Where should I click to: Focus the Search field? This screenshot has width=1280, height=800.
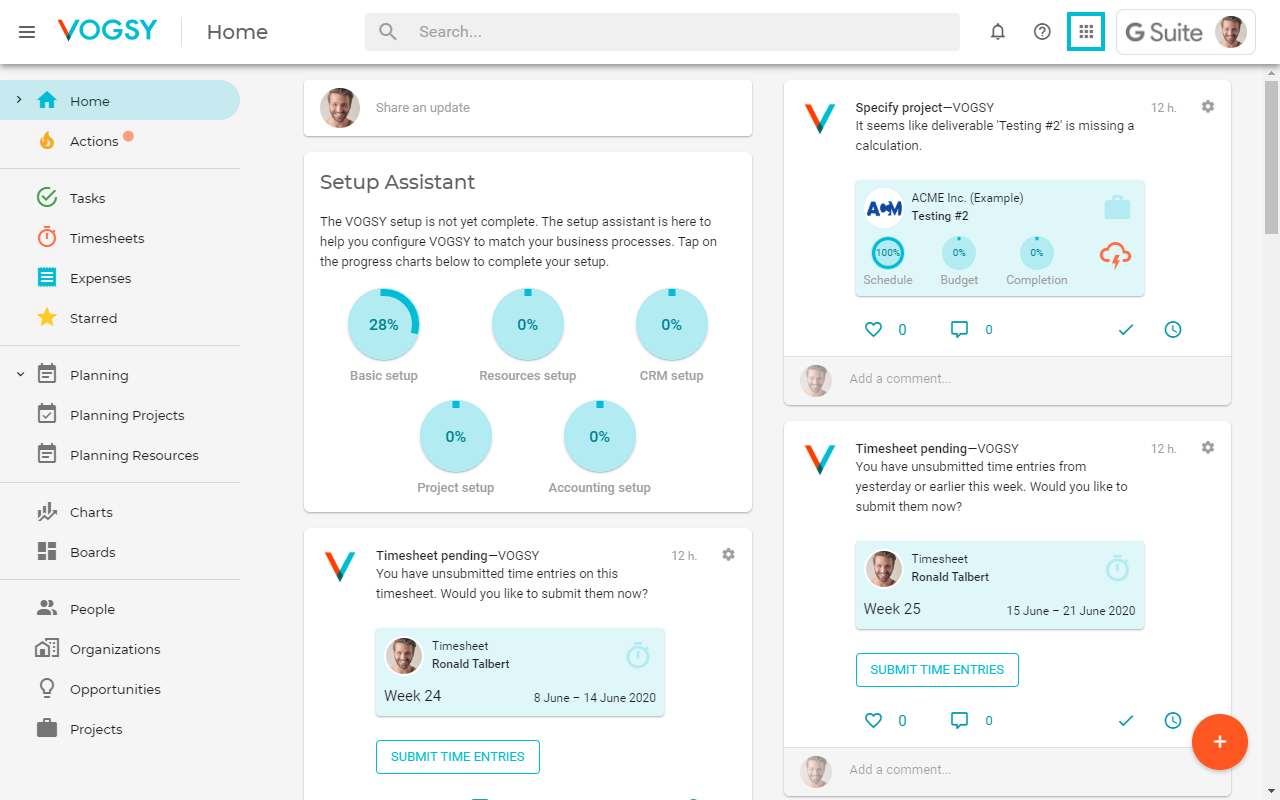click(x=662, y=32)
